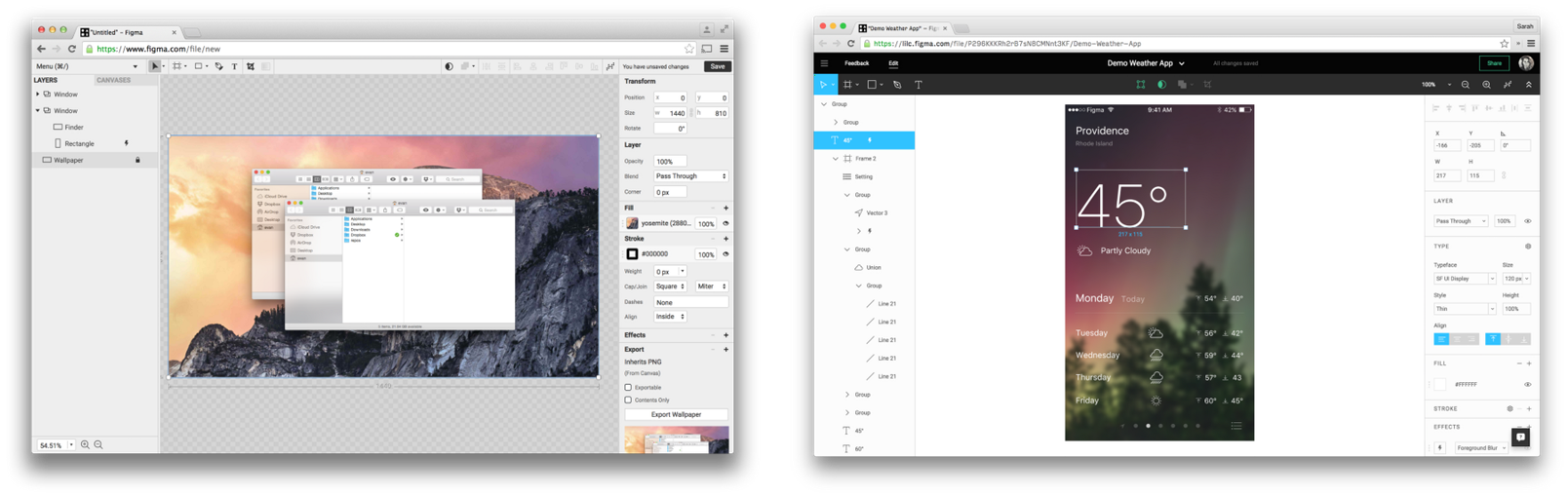
Task: Expand the first collapsed Window layer
Action: (x=38, y=95)
